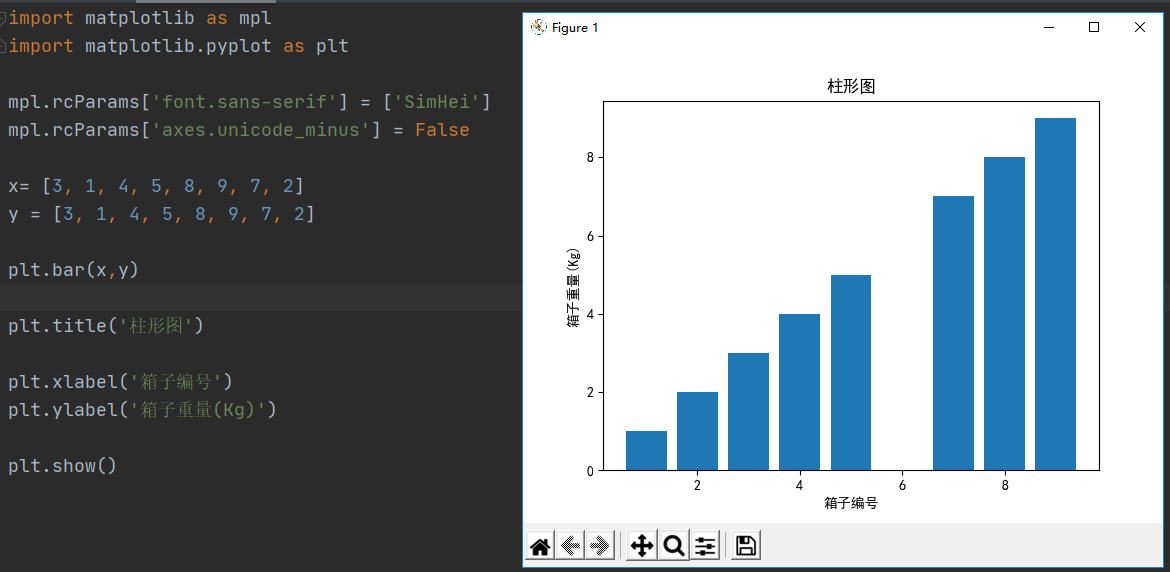Click the bar with height 5
This screenshot has height=572, width=1170.
(851, 373)
